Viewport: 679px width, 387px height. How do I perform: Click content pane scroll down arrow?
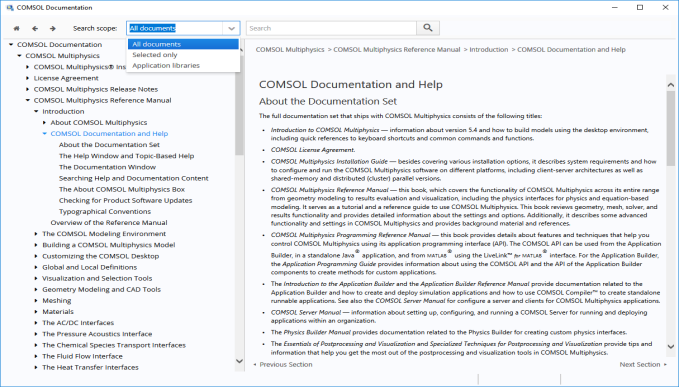pyautogui.click(x=671, y=346)
